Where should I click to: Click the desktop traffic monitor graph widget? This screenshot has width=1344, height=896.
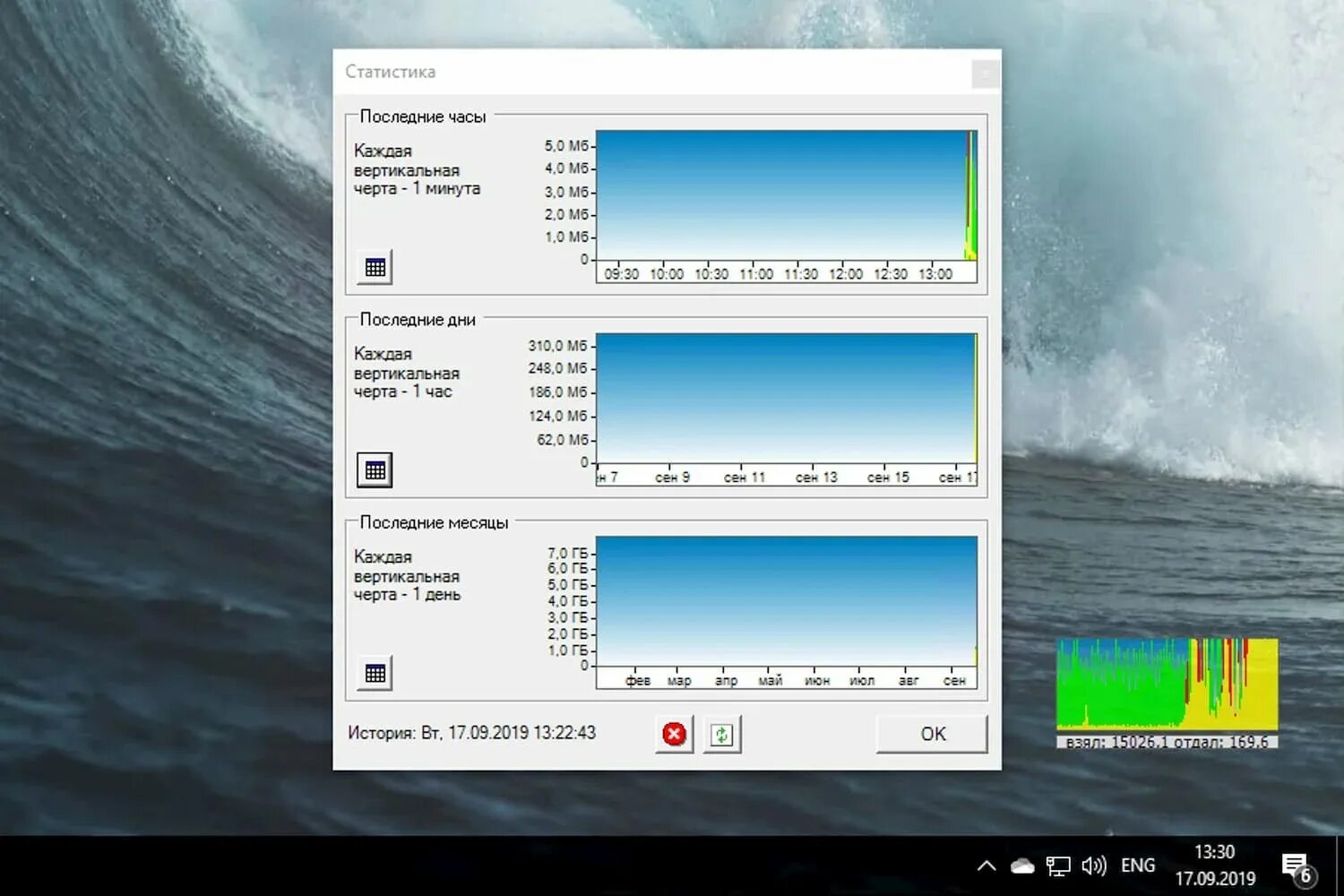pos(1167,685)
